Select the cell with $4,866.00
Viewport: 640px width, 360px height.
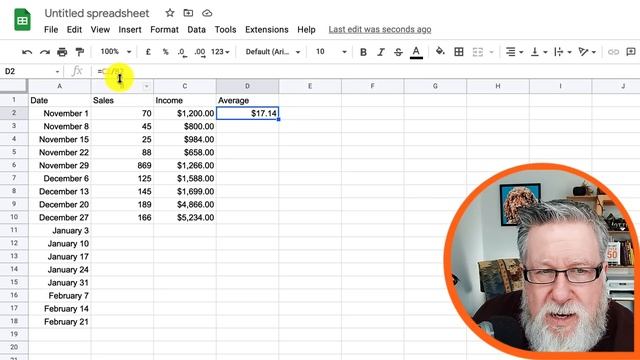pos(185,204)
